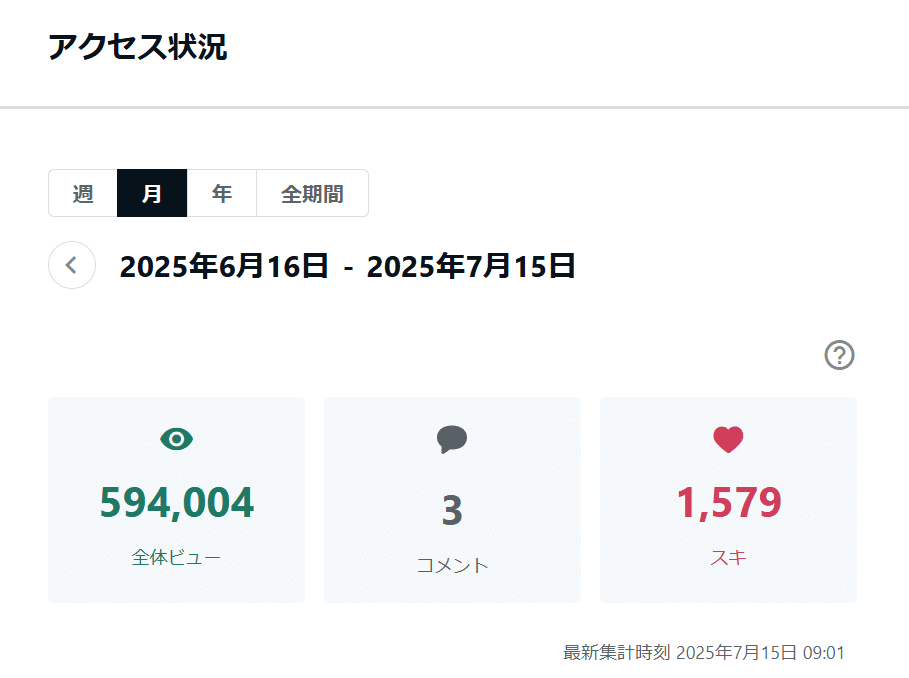Viewport: 909px width, 678px height.
Task: Go to previous period with left chevron
Action: tap(72, 265)
